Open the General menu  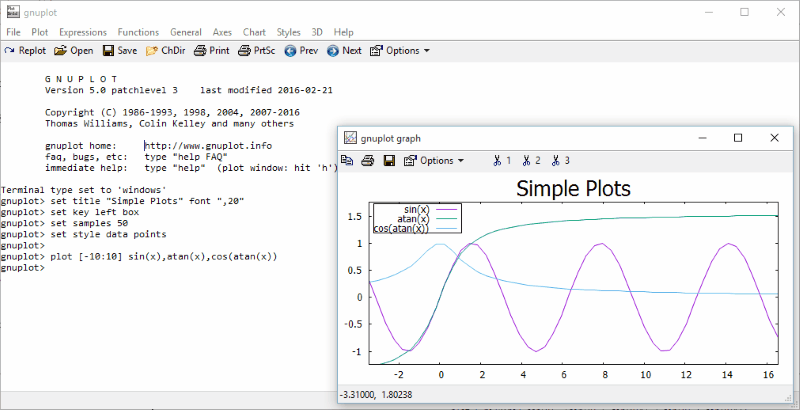point(186,32)
